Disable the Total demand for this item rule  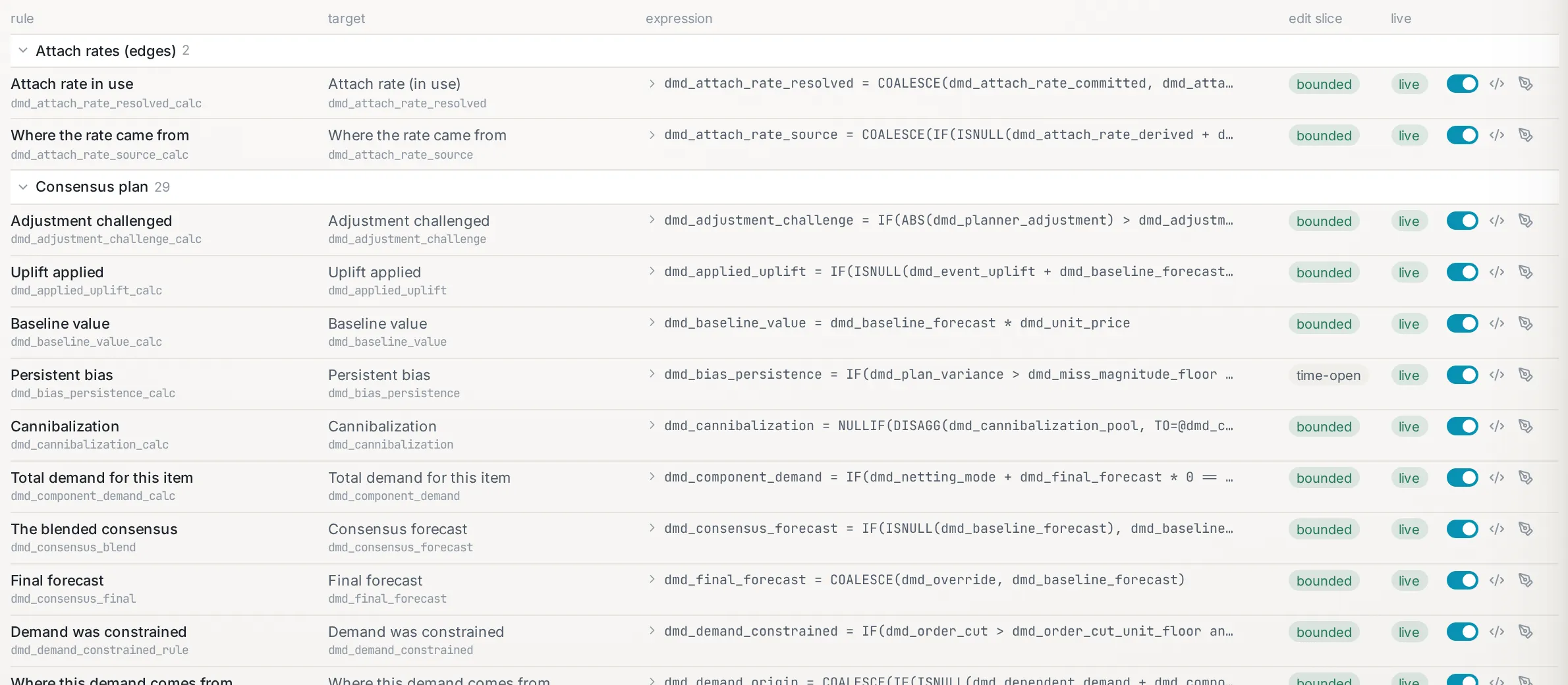(1463, 478)
